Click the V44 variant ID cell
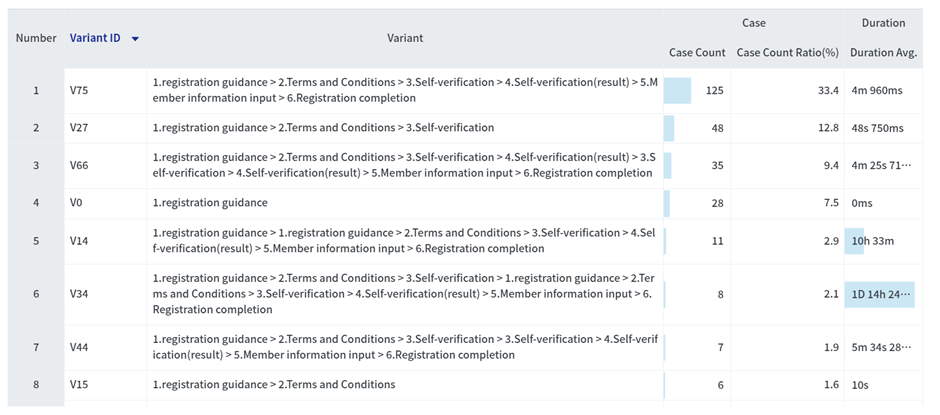This screenshot has width=940, height=415. tap(80, 347)
